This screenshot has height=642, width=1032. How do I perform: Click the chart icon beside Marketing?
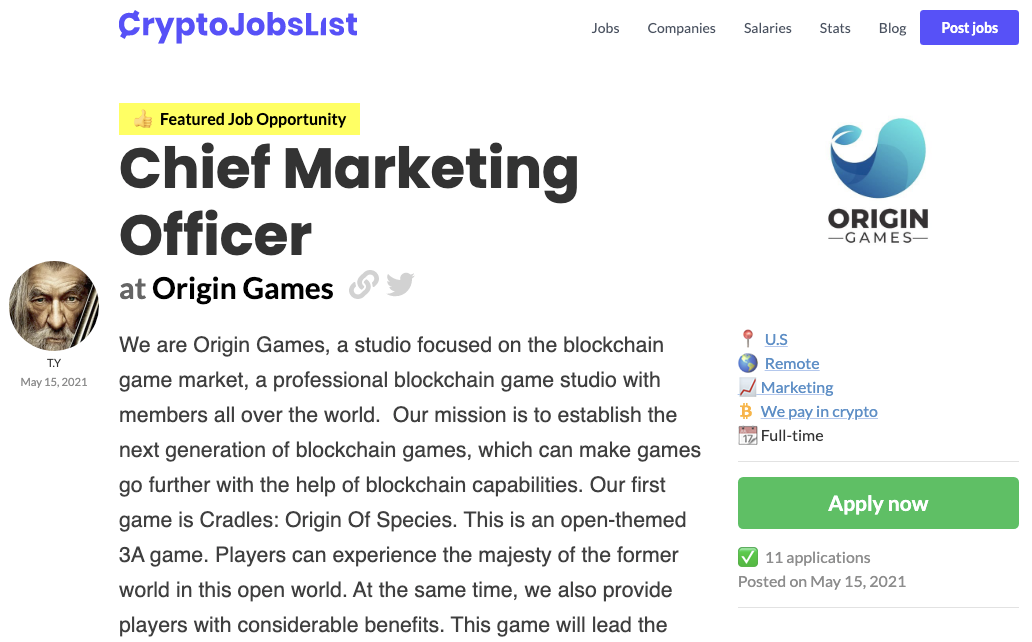pyautogui.click(x=748, y=387)
